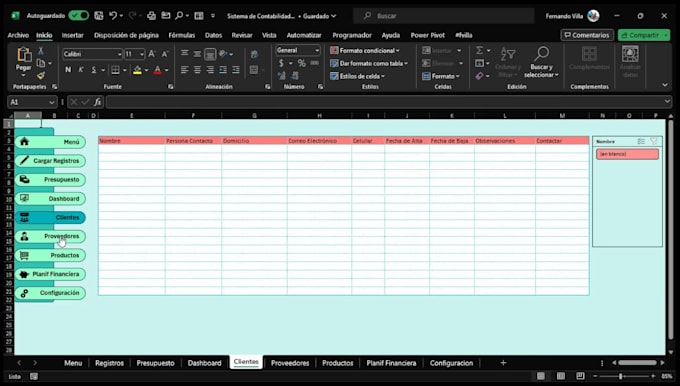Open the Power Pivot tab
This screenshot has width=680, height=386.
point(428,35)
